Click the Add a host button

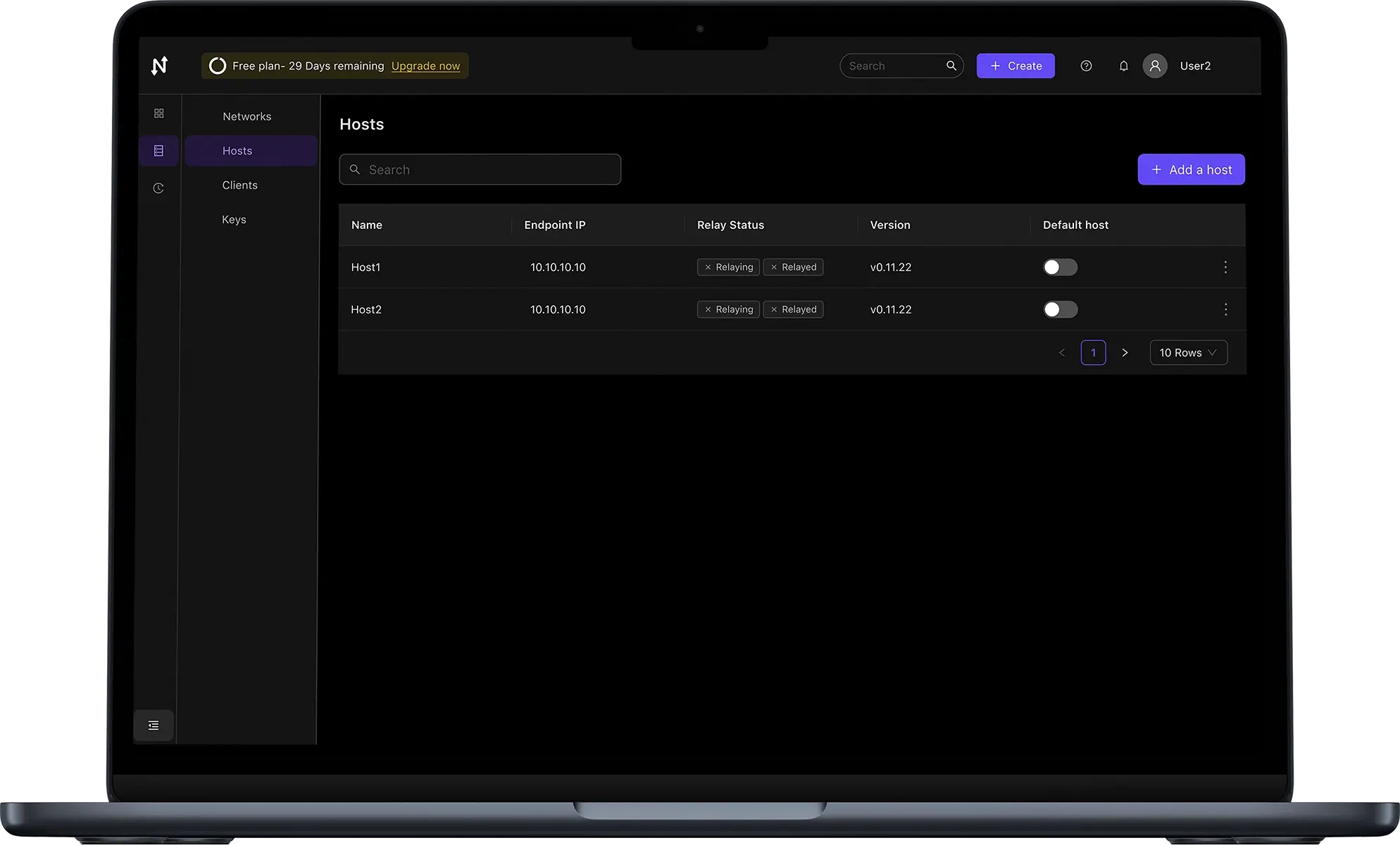1191,169
